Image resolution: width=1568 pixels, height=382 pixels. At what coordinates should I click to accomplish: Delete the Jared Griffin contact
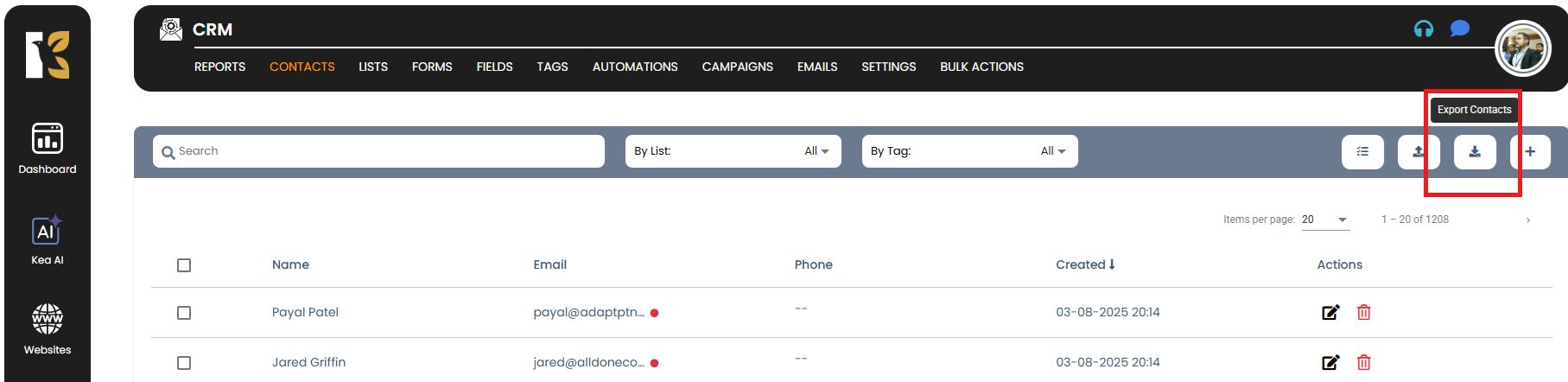click(x=1364, y=362)
